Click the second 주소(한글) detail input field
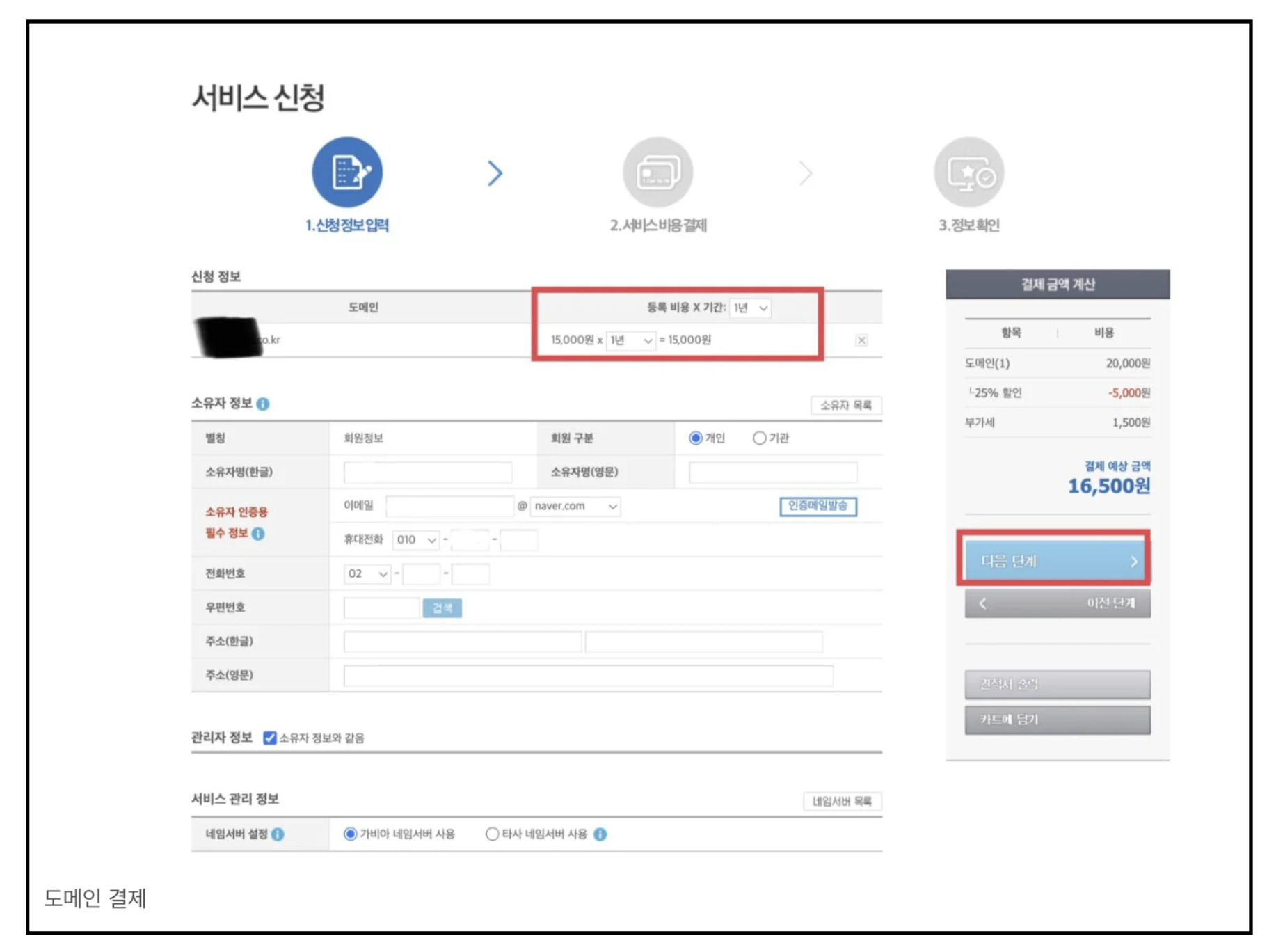1276x952 pixels. (x=704, y=642)
